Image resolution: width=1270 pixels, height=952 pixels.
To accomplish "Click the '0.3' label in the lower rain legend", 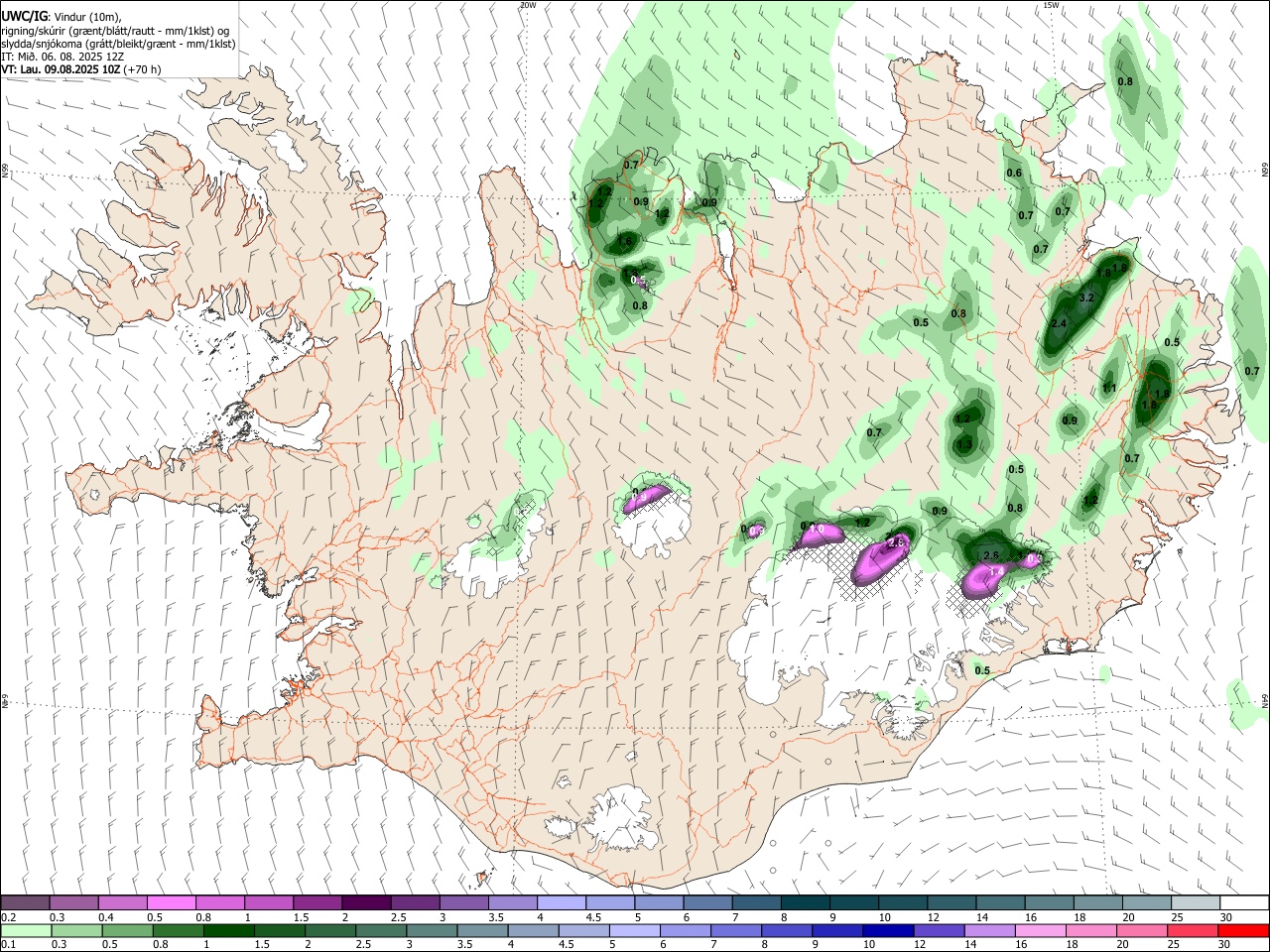I will pyautogui.click(x=59, y=945).
